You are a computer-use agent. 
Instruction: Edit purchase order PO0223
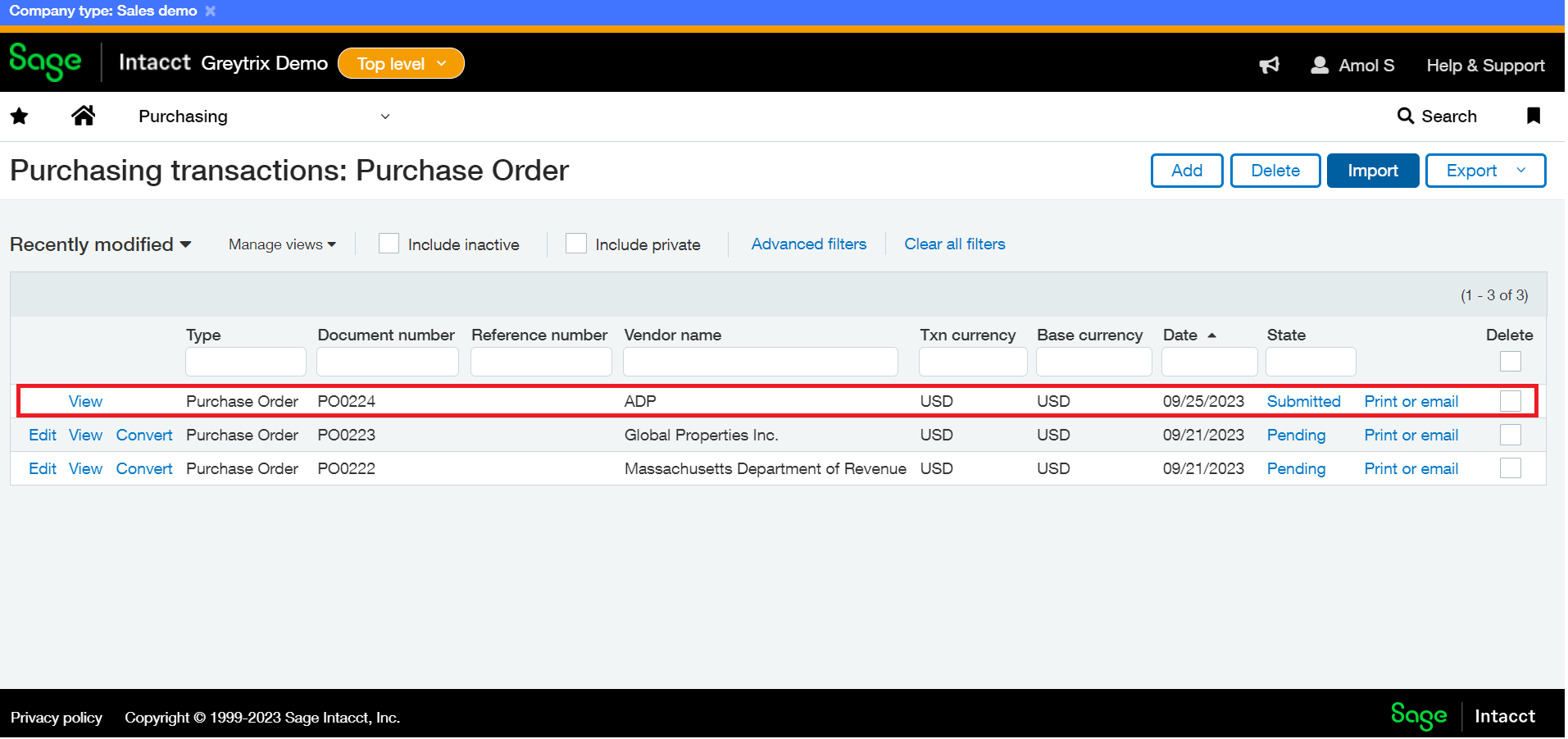point(43,435)
